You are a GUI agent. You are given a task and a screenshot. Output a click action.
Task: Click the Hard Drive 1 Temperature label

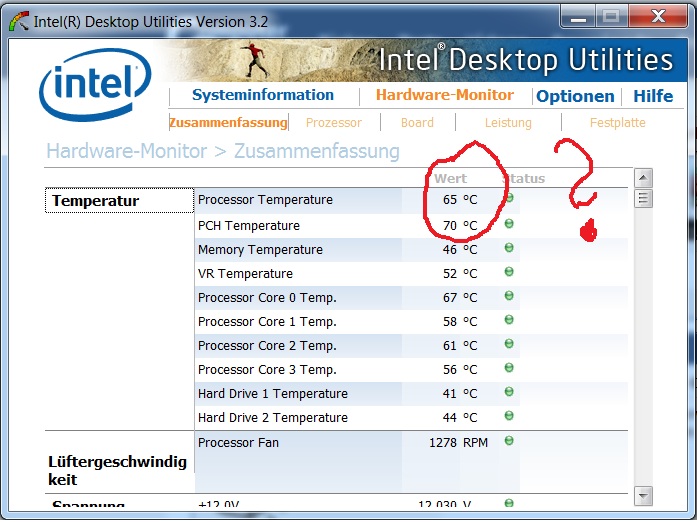(x=273, y=394)
